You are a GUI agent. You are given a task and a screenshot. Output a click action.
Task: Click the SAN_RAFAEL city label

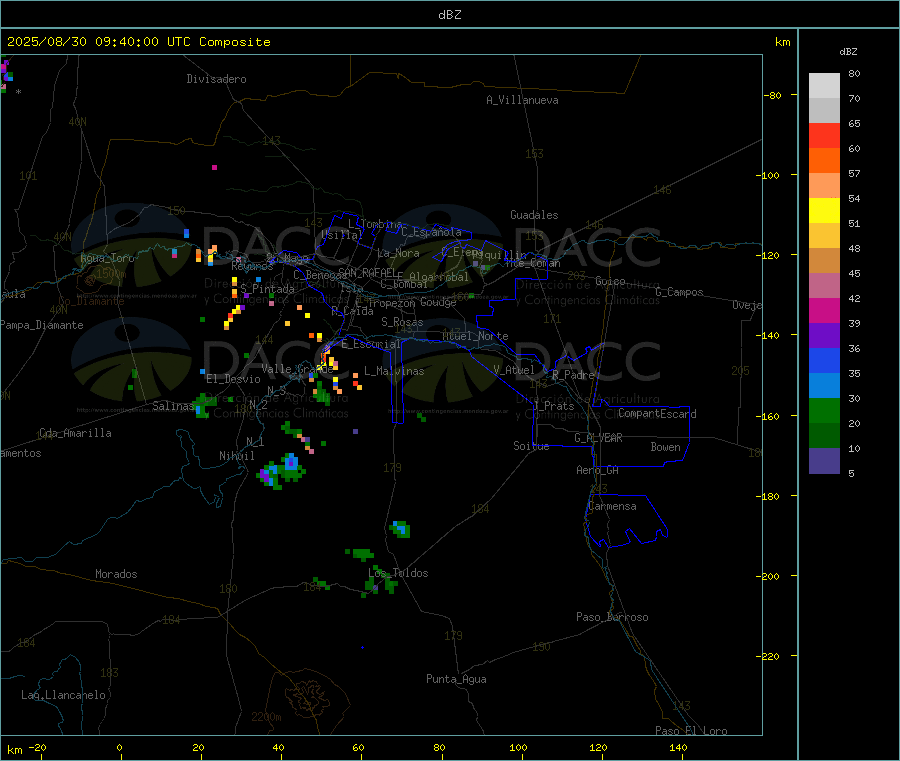367,272
